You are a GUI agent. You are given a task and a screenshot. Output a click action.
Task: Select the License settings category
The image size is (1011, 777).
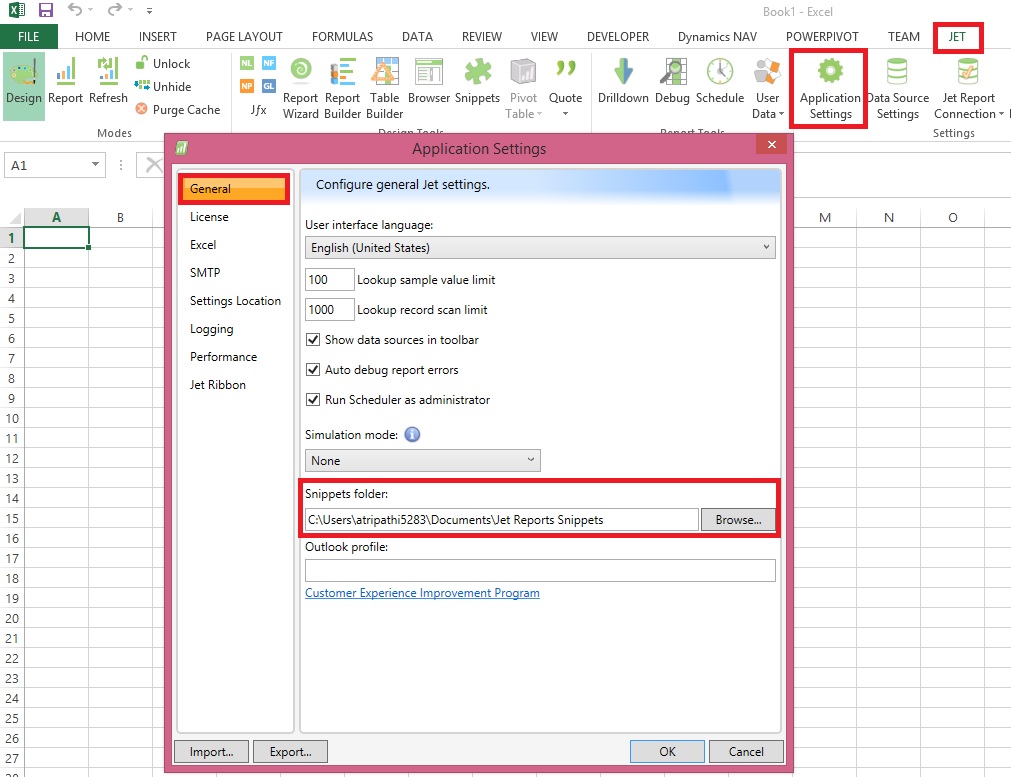[x=209, y=217]
